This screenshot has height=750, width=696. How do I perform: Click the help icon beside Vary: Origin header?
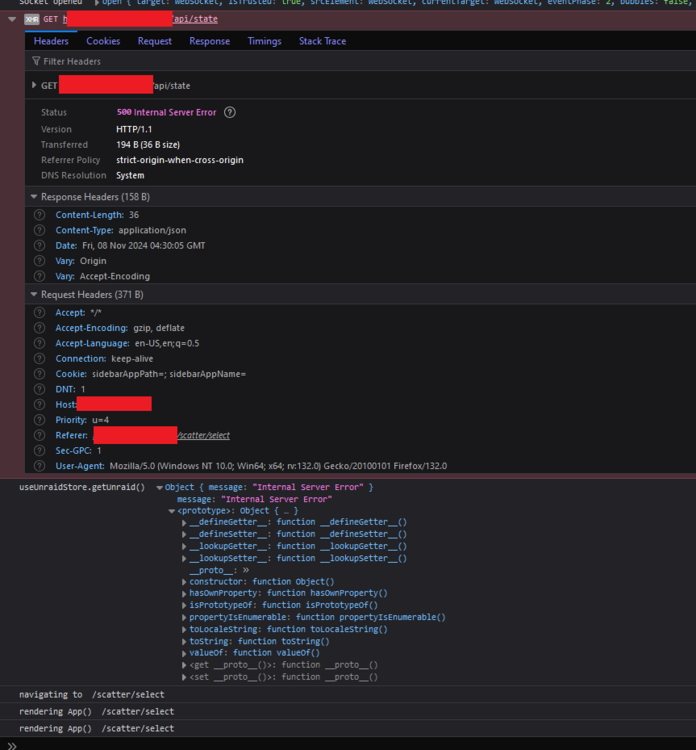(x=40, y=261)
